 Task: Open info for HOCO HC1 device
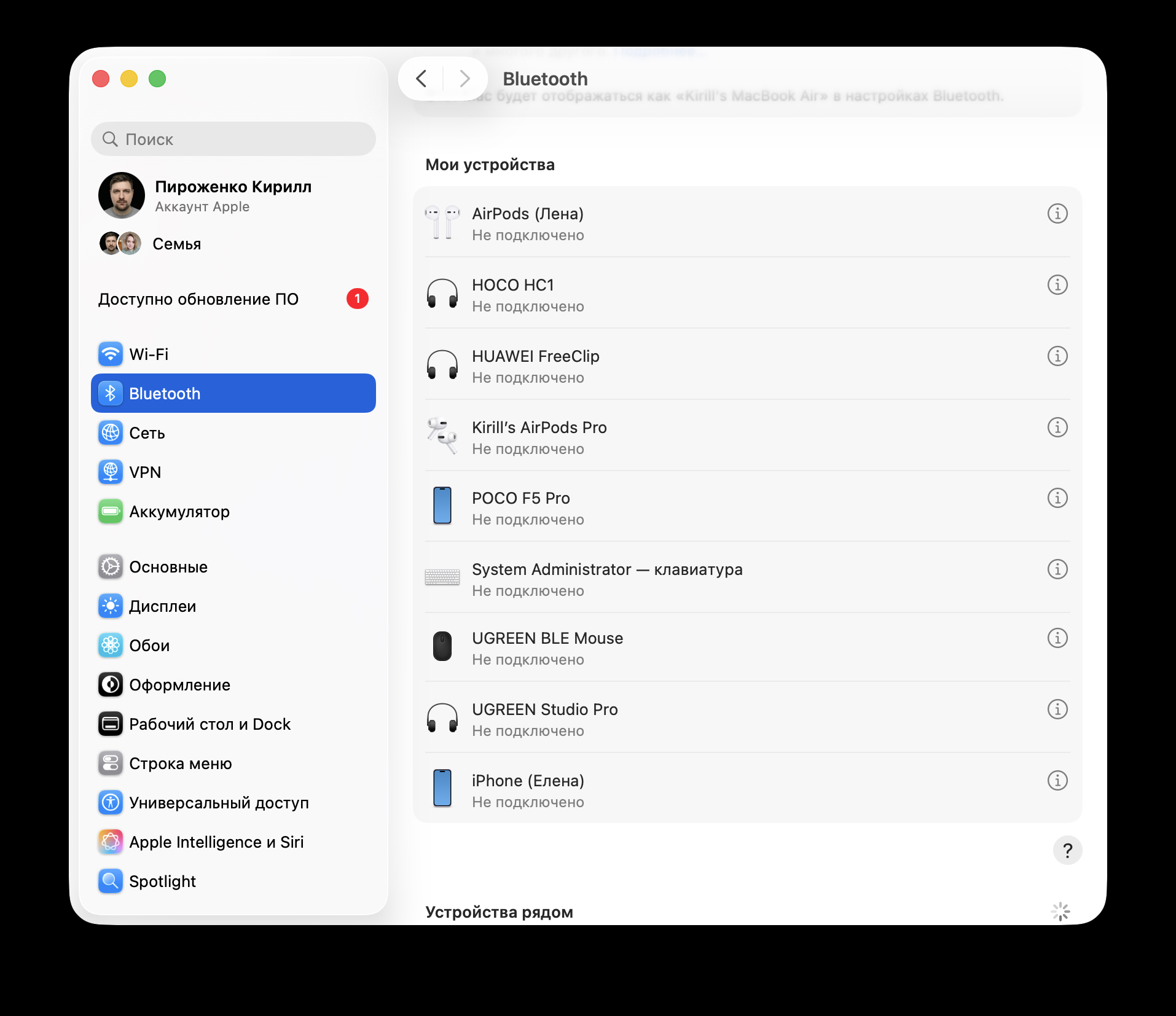point(1057,285)
